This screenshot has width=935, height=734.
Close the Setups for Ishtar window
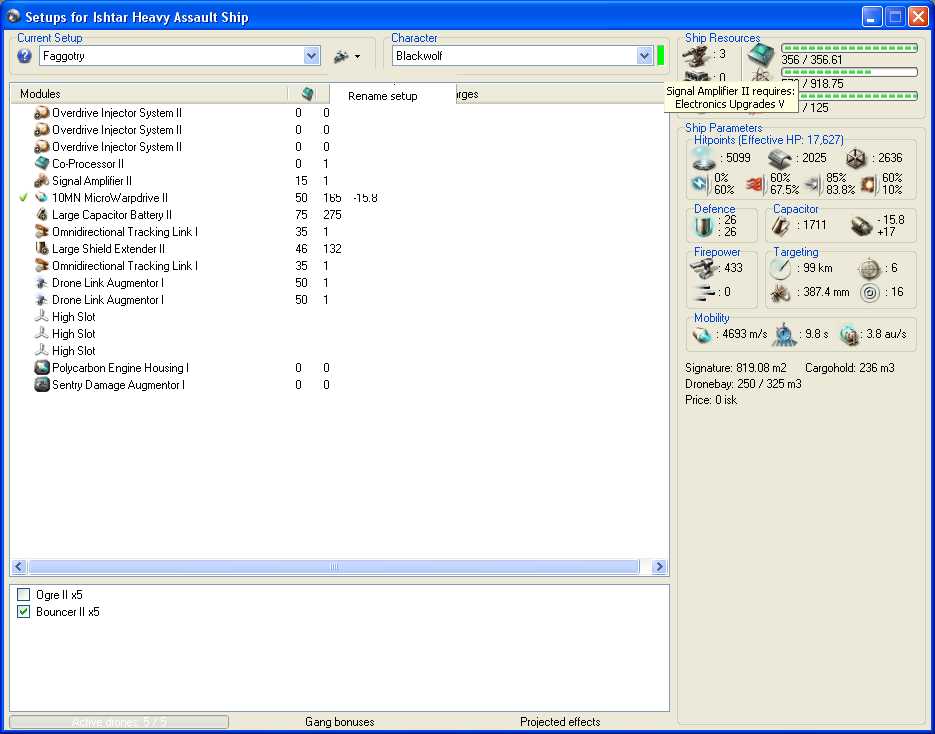click(918, 17)
